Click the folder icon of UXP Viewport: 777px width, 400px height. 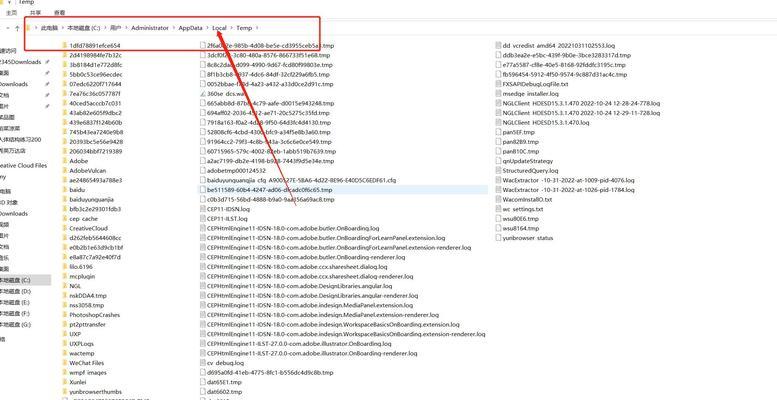pos(64,334)
